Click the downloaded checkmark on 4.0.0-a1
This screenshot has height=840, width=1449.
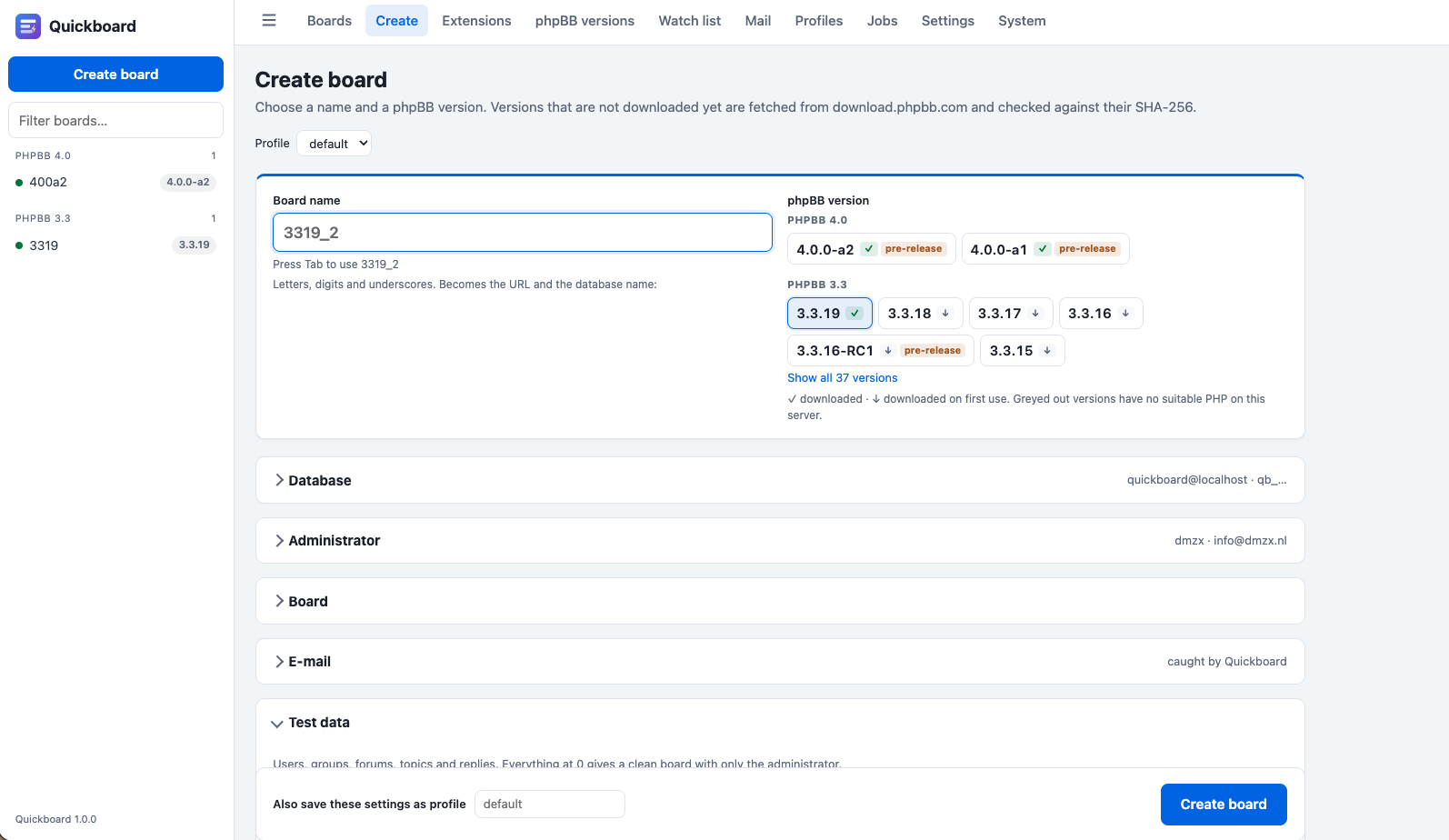pyautogui.click(x=1043, y=249)
